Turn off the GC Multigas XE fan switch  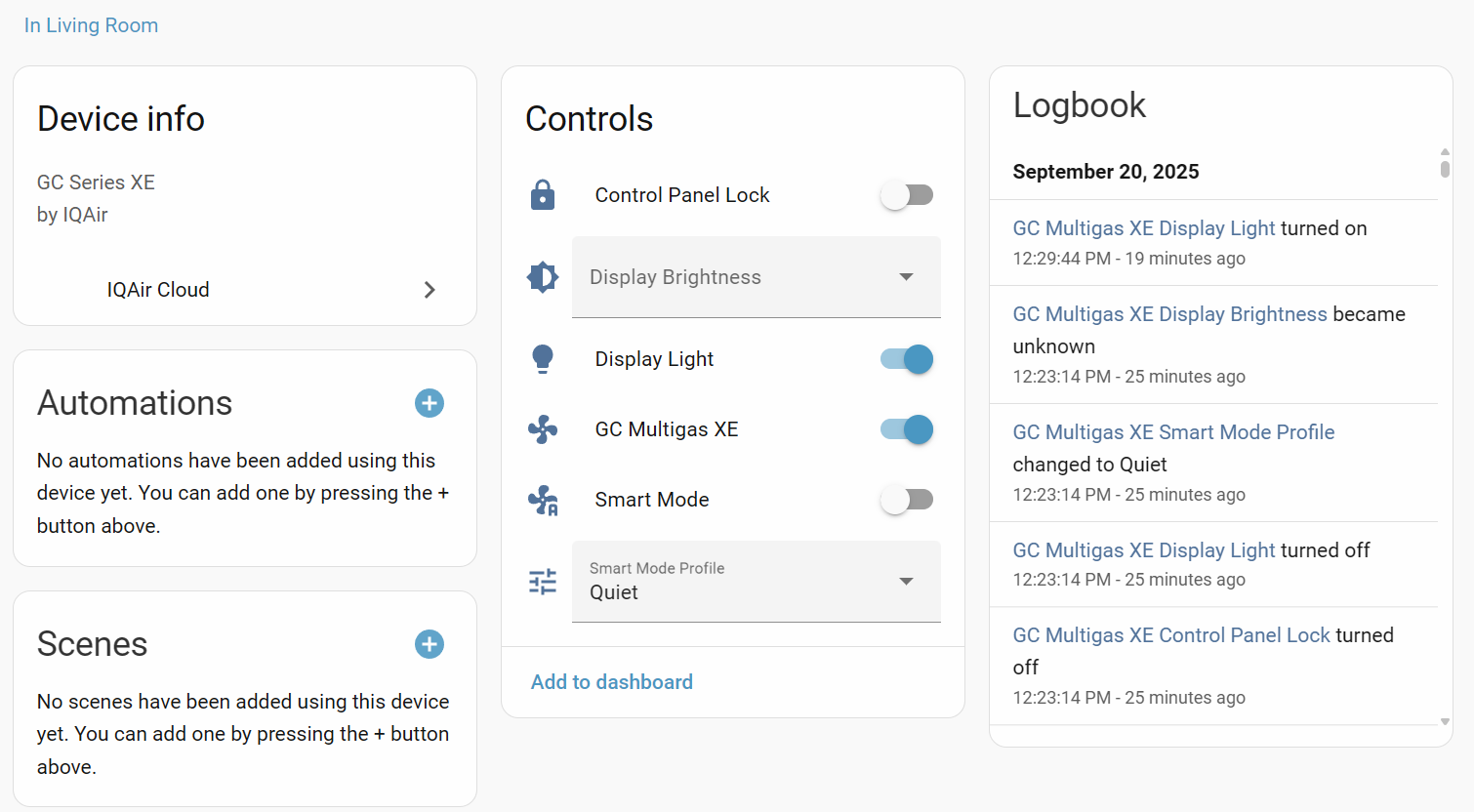(x=907, y=429)
